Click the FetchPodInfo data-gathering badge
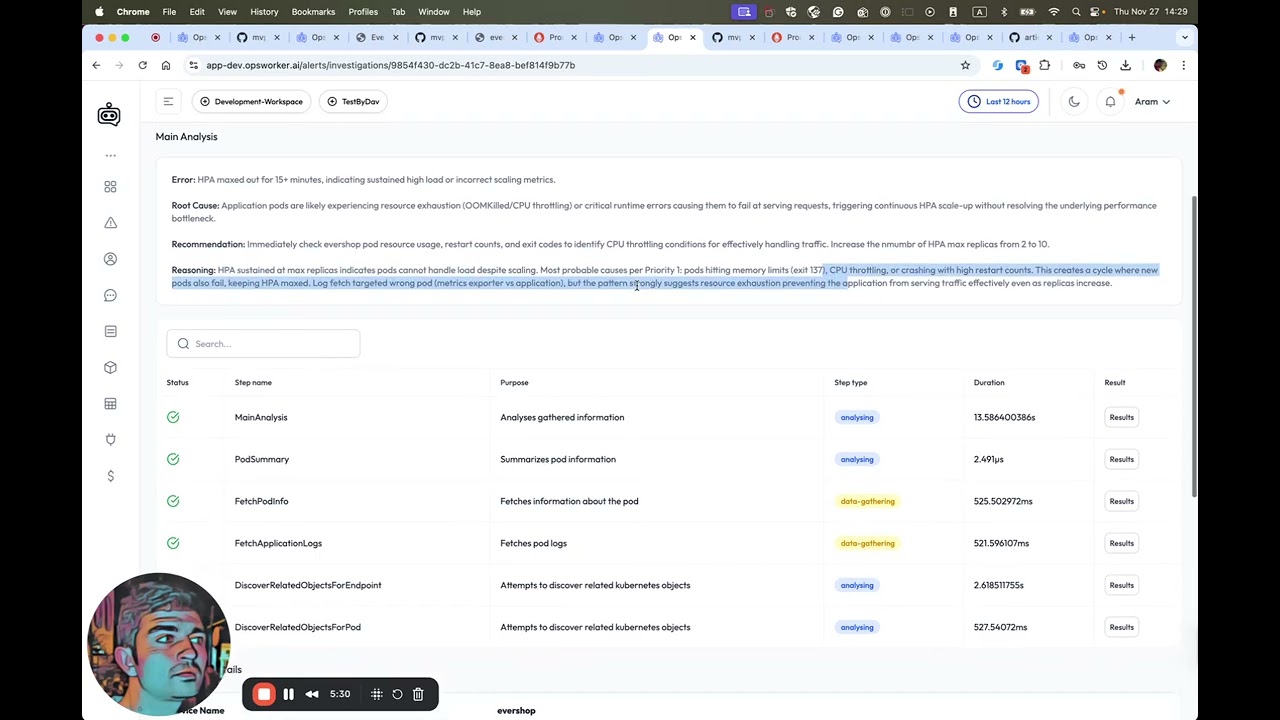Viewport: 1280px width, 720px height. click(868, 501)
